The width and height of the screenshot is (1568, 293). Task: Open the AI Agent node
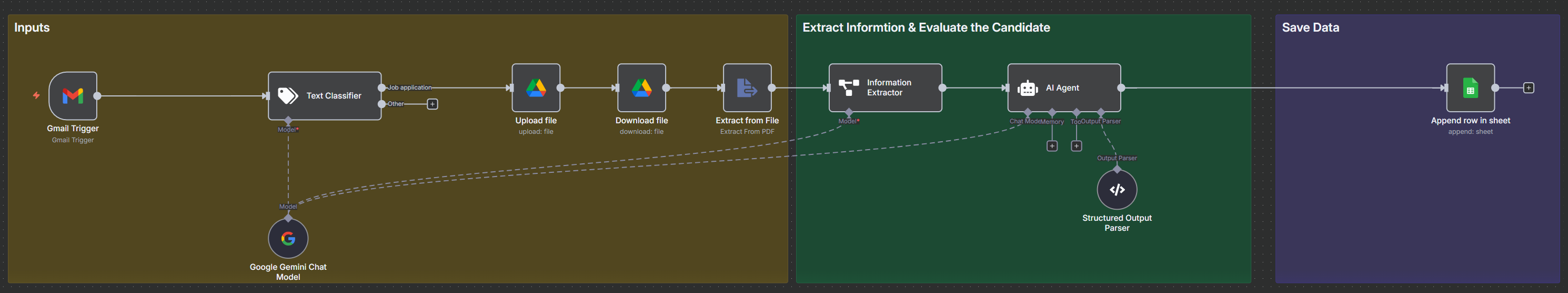tap(1063, 87)
